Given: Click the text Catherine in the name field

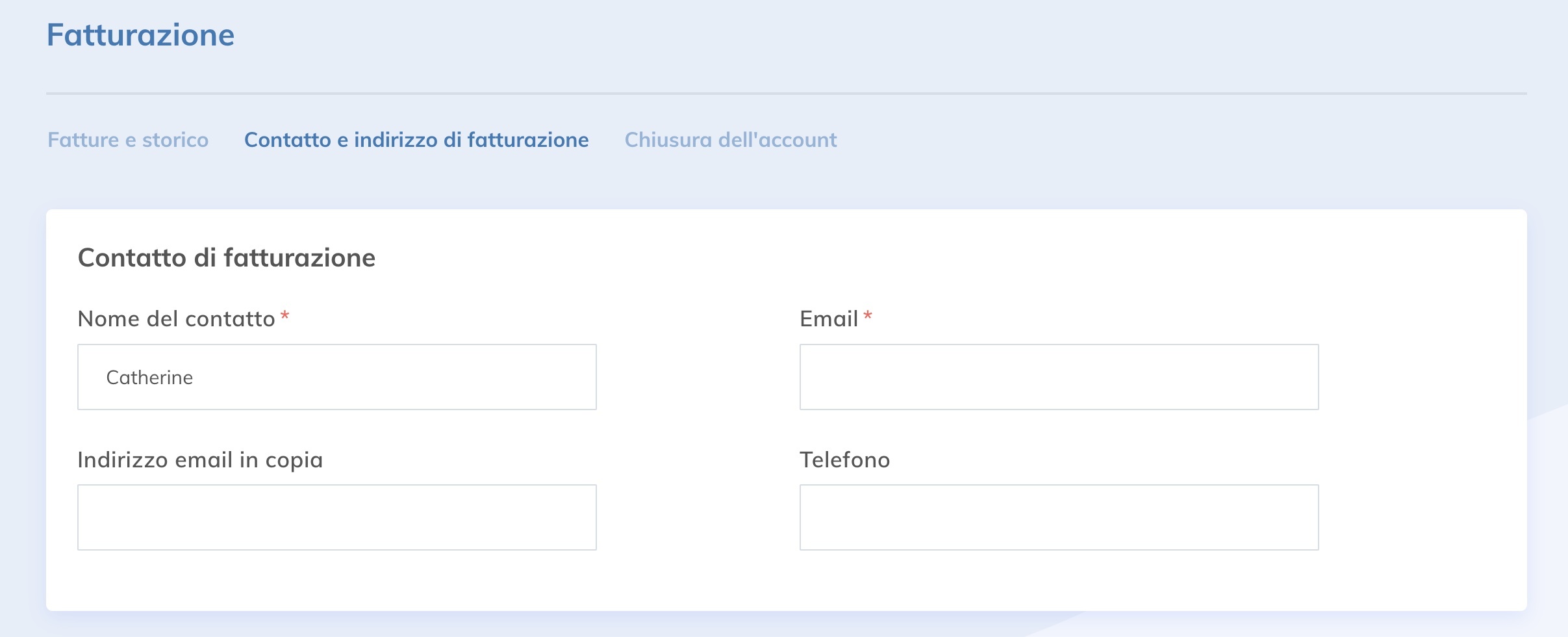Looking at the screenshot, I should pos(149,376).
